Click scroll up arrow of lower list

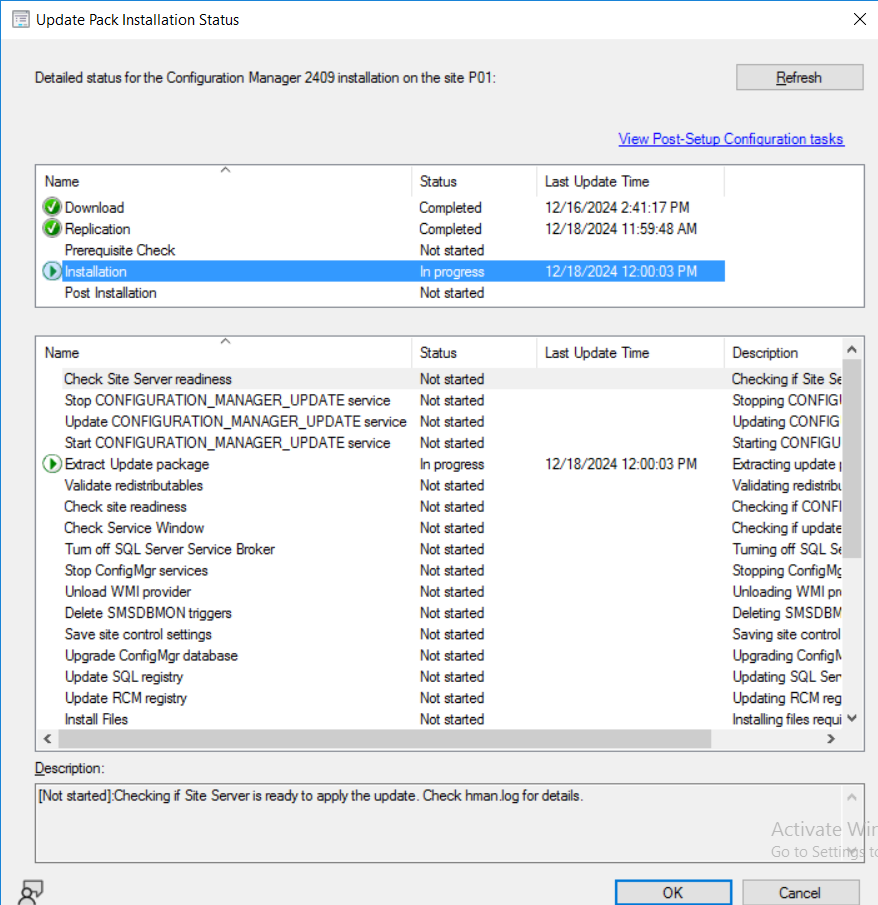coord(852,349)
